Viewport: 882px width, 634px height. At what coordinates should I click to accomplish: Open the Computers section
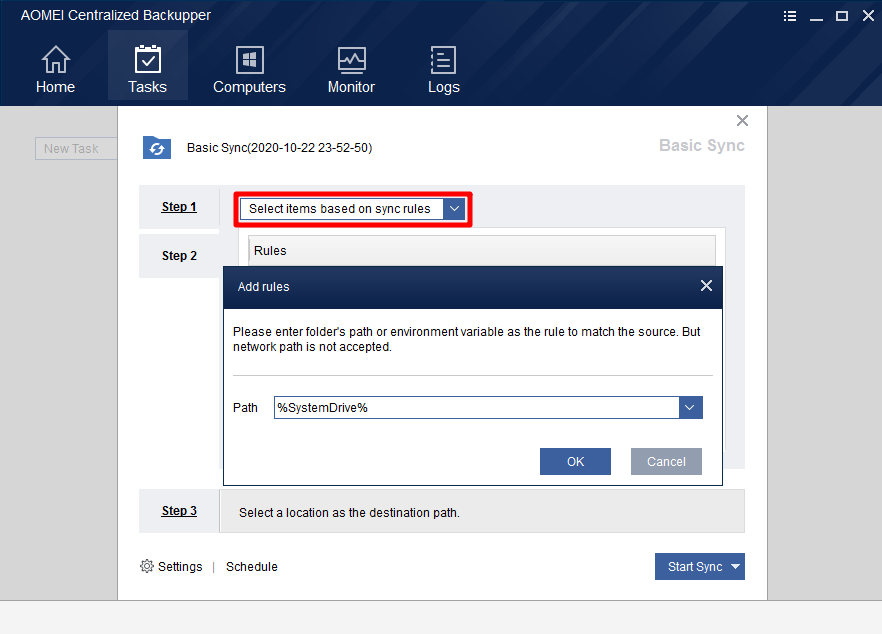[x=249, y=69]
